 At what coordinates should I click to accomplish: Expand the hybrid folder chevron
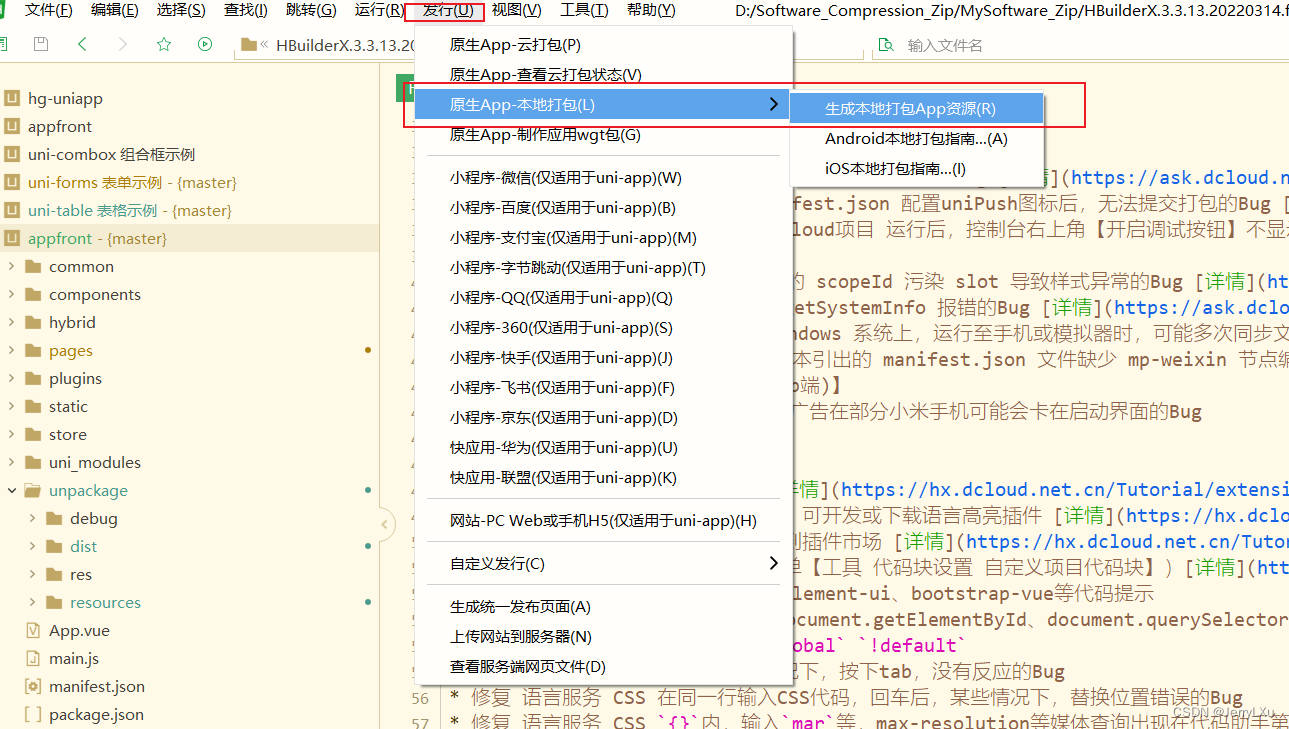click(x=11, y=322)
